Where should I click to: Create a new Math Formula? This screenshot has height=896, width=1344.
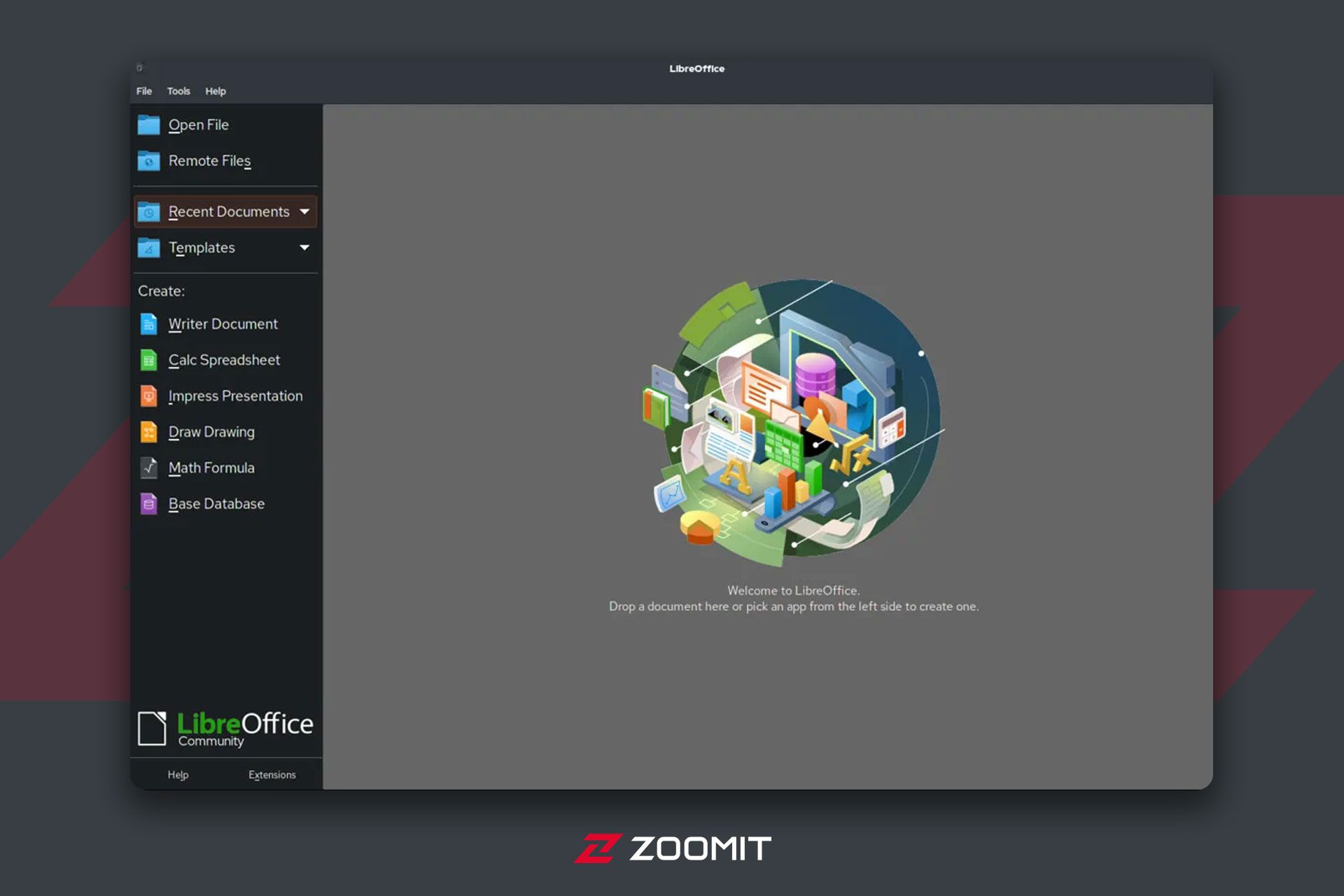pos(211,468)
